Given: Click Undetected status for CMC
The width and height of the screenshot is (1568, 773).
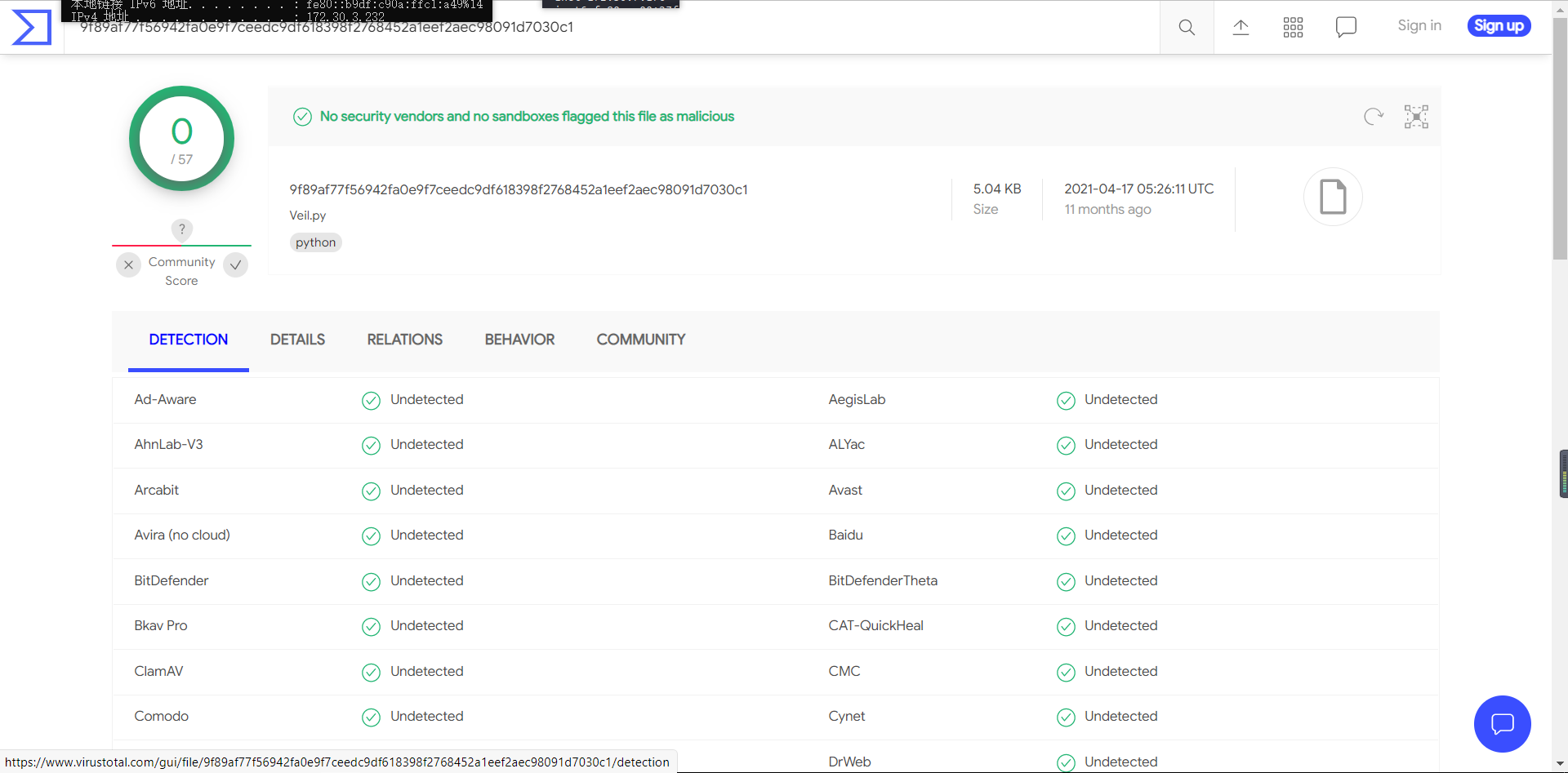Looking at the screenshot, I should click(1120, 672).
